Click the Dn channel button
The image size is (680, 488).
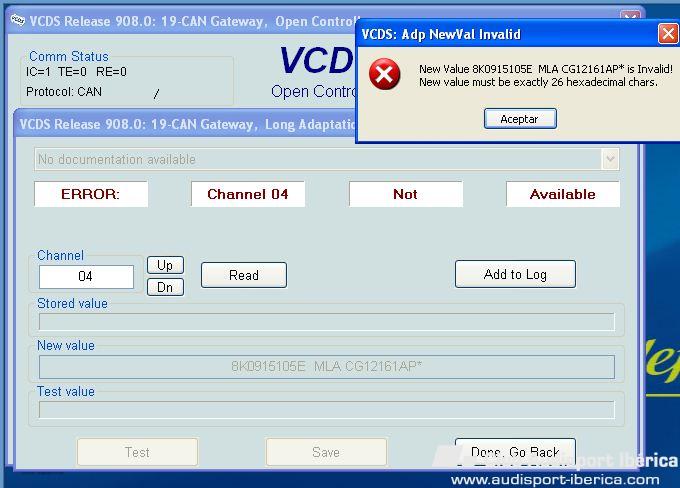[165, 287]
